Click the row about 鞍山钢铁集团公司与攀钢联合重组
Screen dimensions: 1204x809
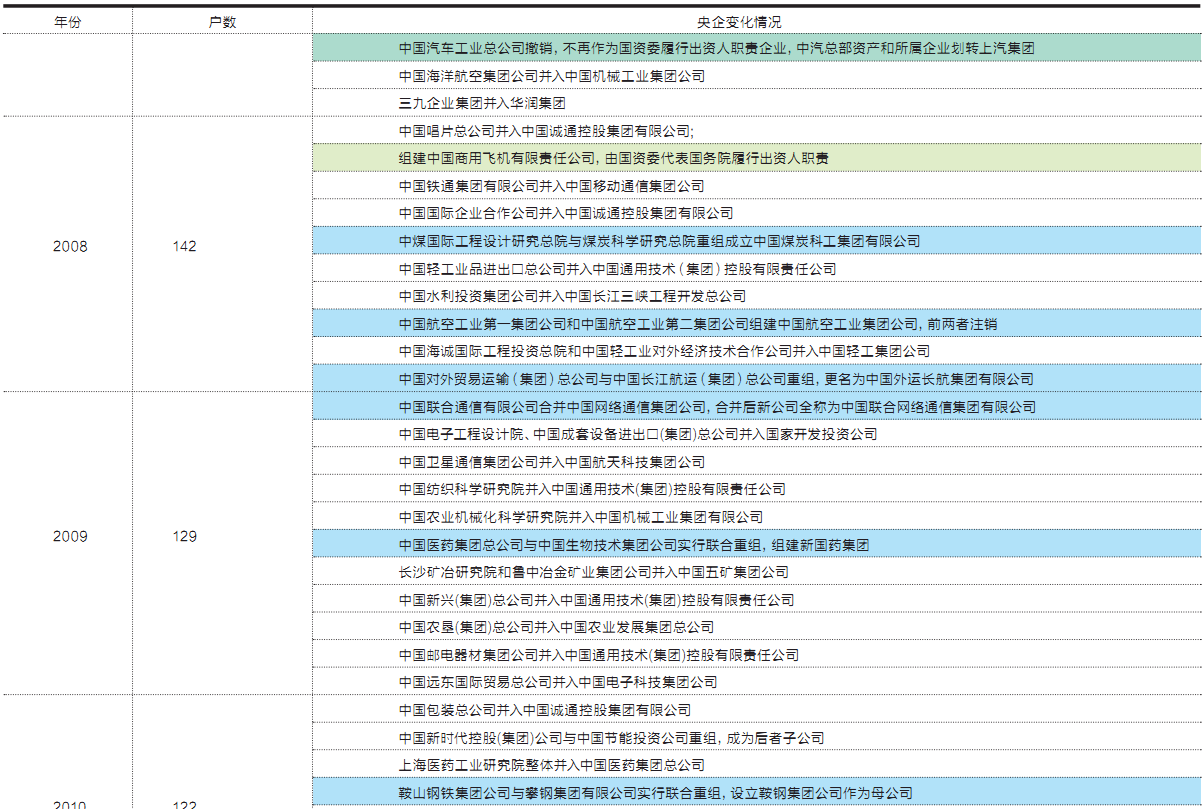[x=756, y=792]
